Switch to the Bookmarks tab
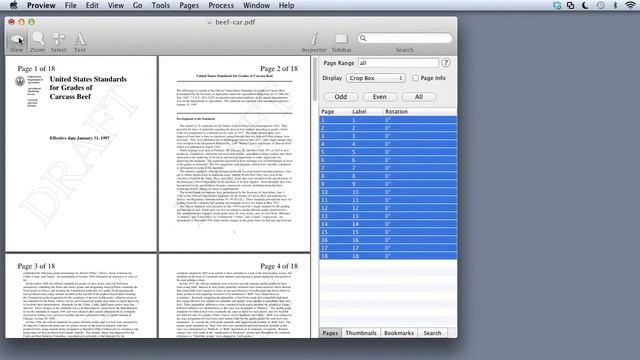The image size is (640, 360). tap(399, 333)
